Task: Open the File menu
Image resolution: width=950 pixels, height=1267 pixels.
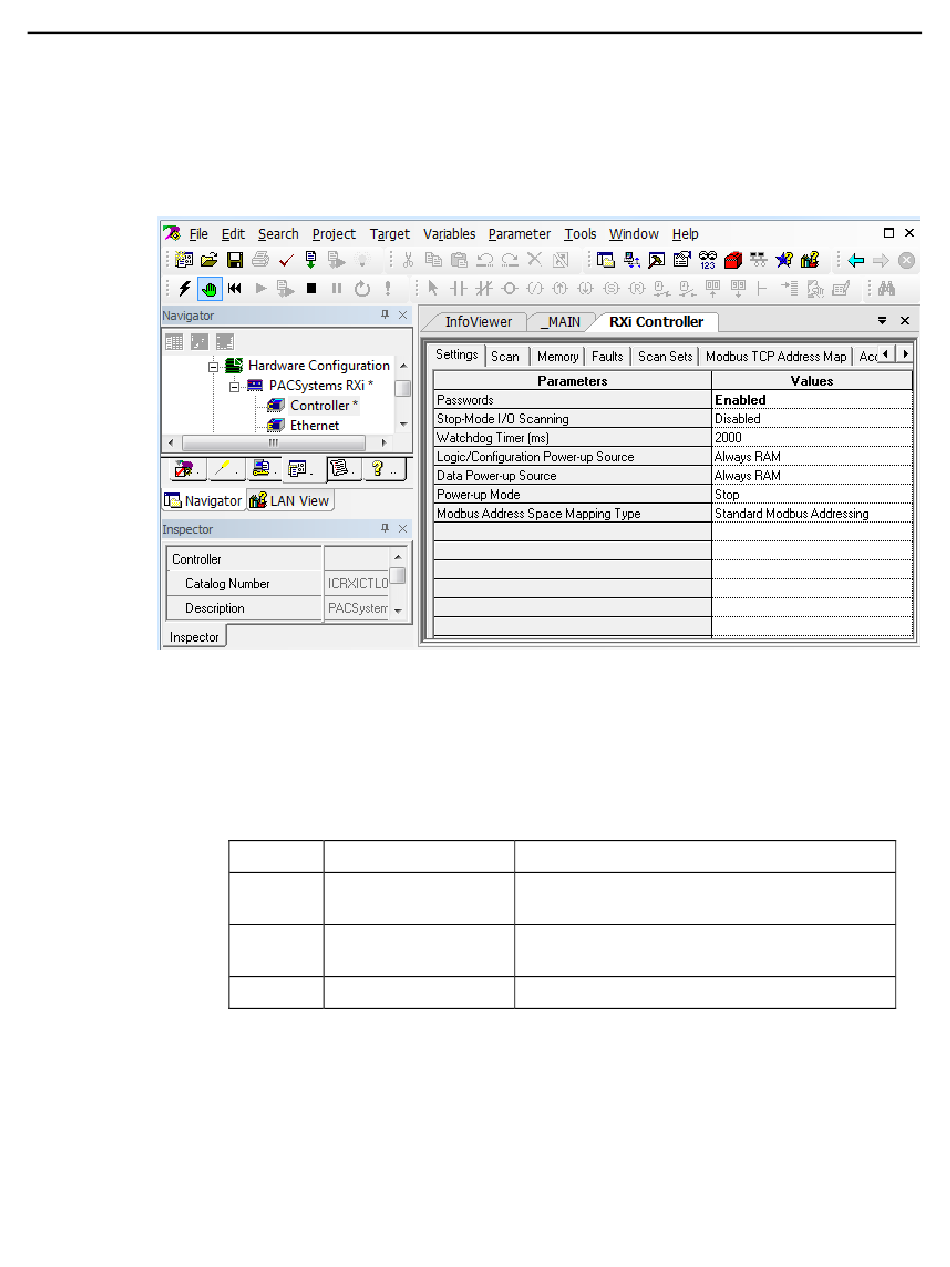Action: click(x=199, y=234)
